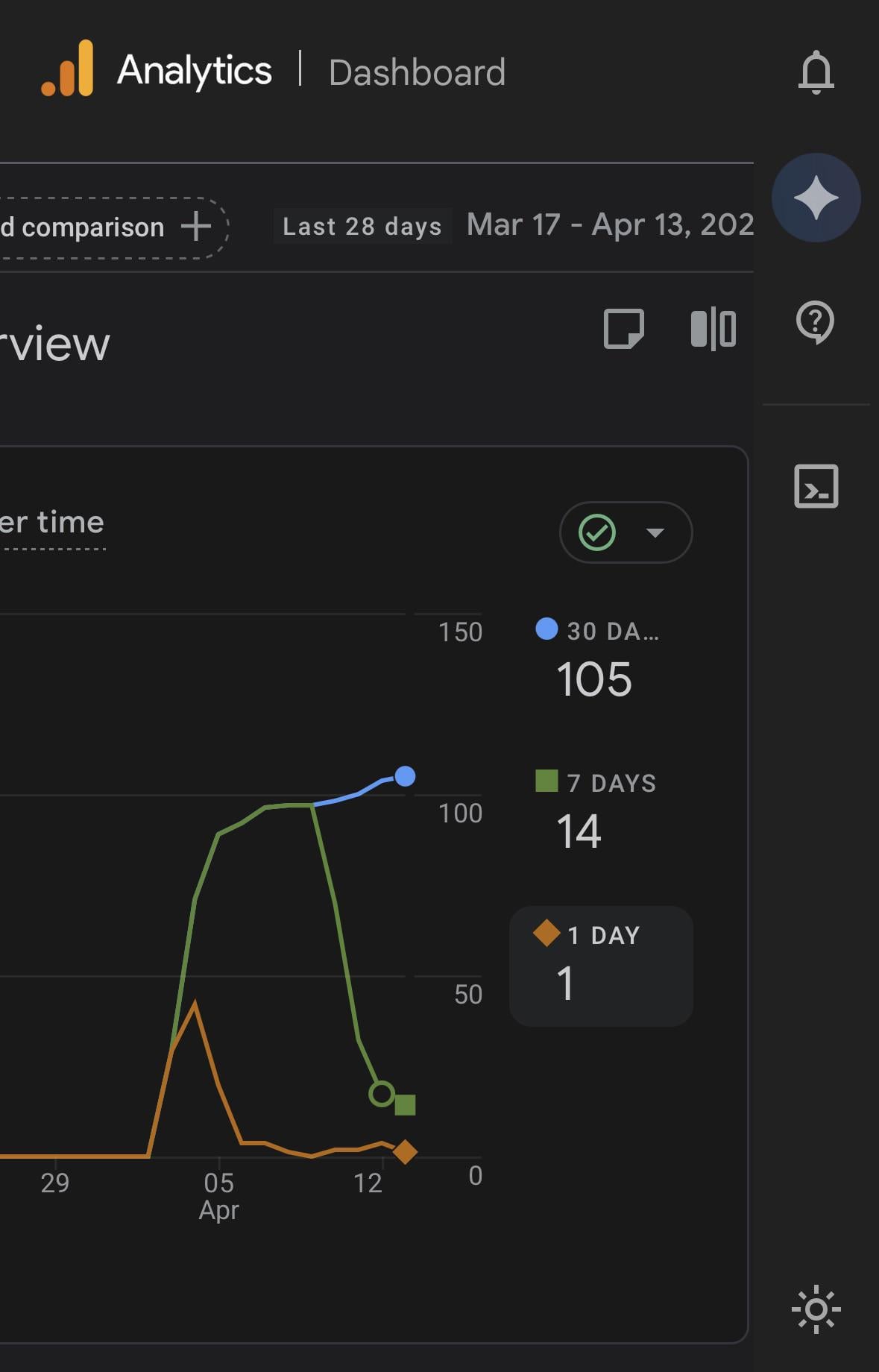Click the compare columns icon

713,329
